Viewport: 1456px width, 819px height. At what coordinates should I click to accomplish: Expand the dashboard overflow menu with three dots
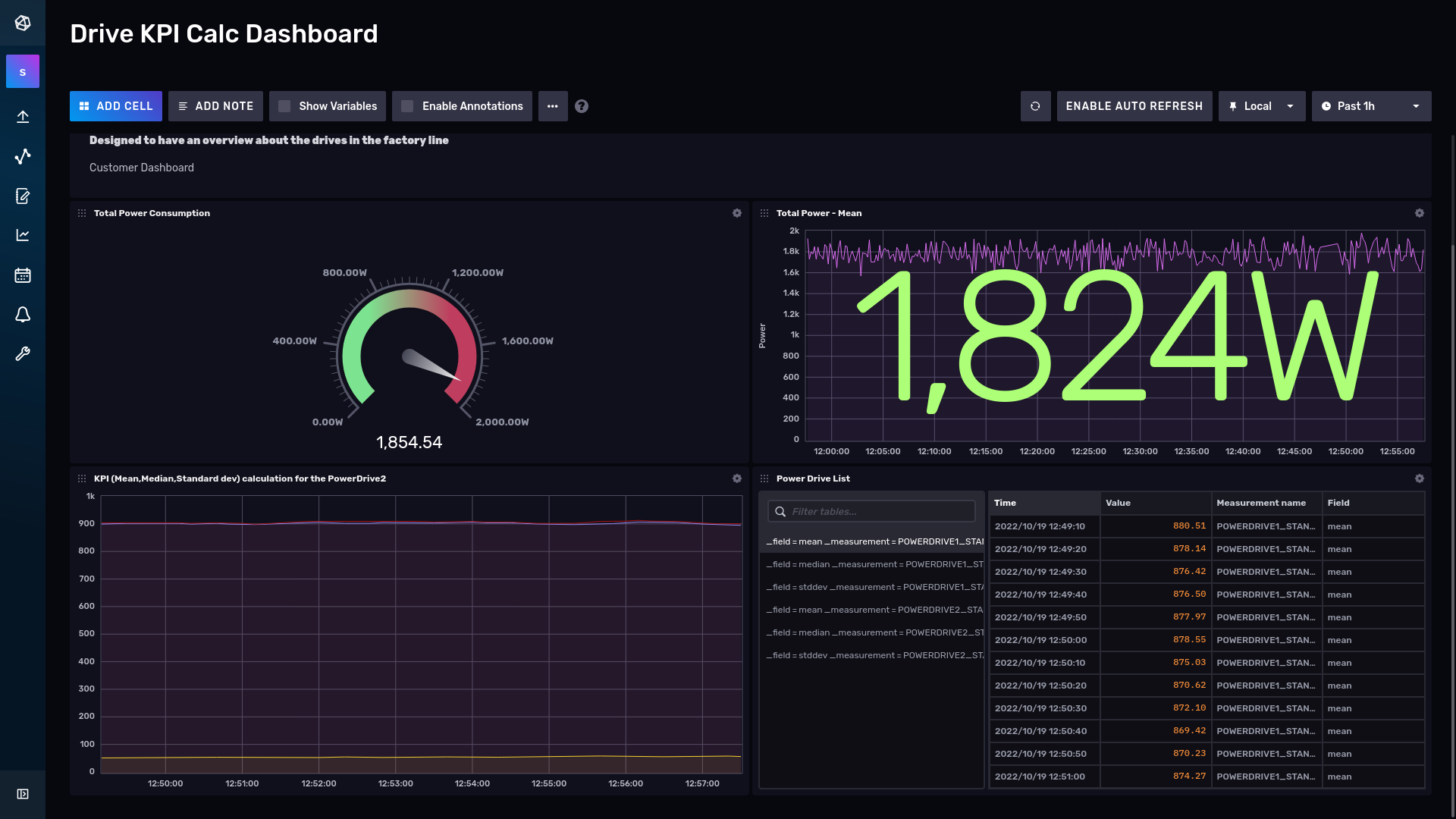(553, 106)
